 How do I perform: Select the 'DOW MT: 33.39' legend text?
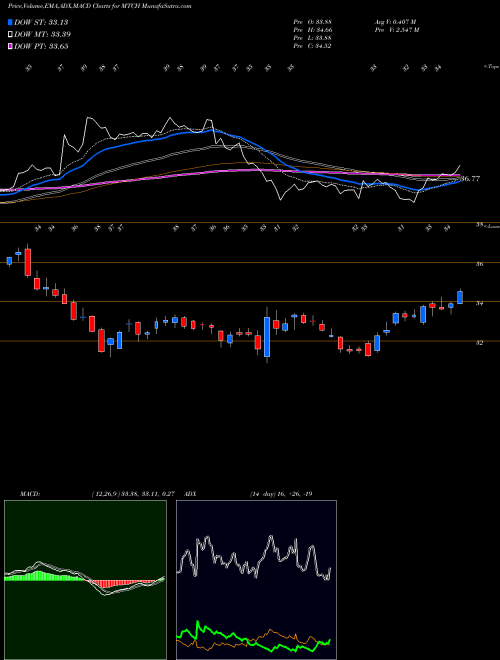42,35
